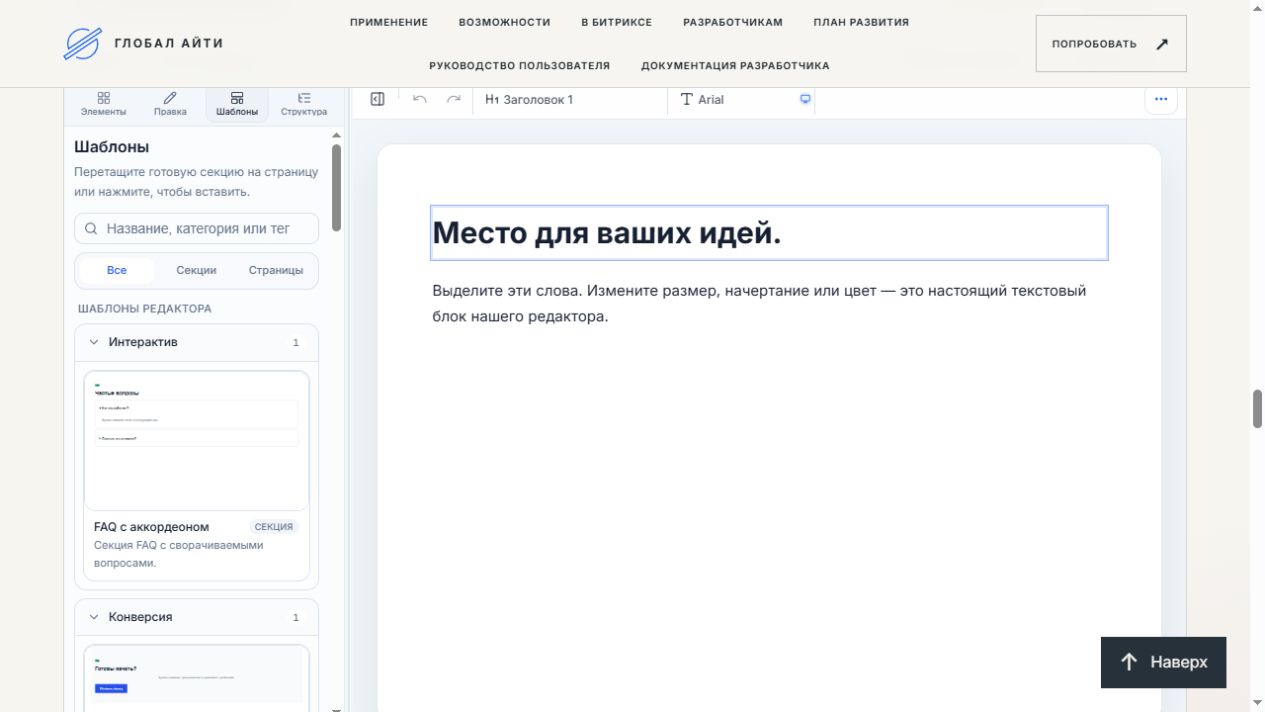1265x712 pixels.
Task: Select the Все filter
Action: point(117,270)
